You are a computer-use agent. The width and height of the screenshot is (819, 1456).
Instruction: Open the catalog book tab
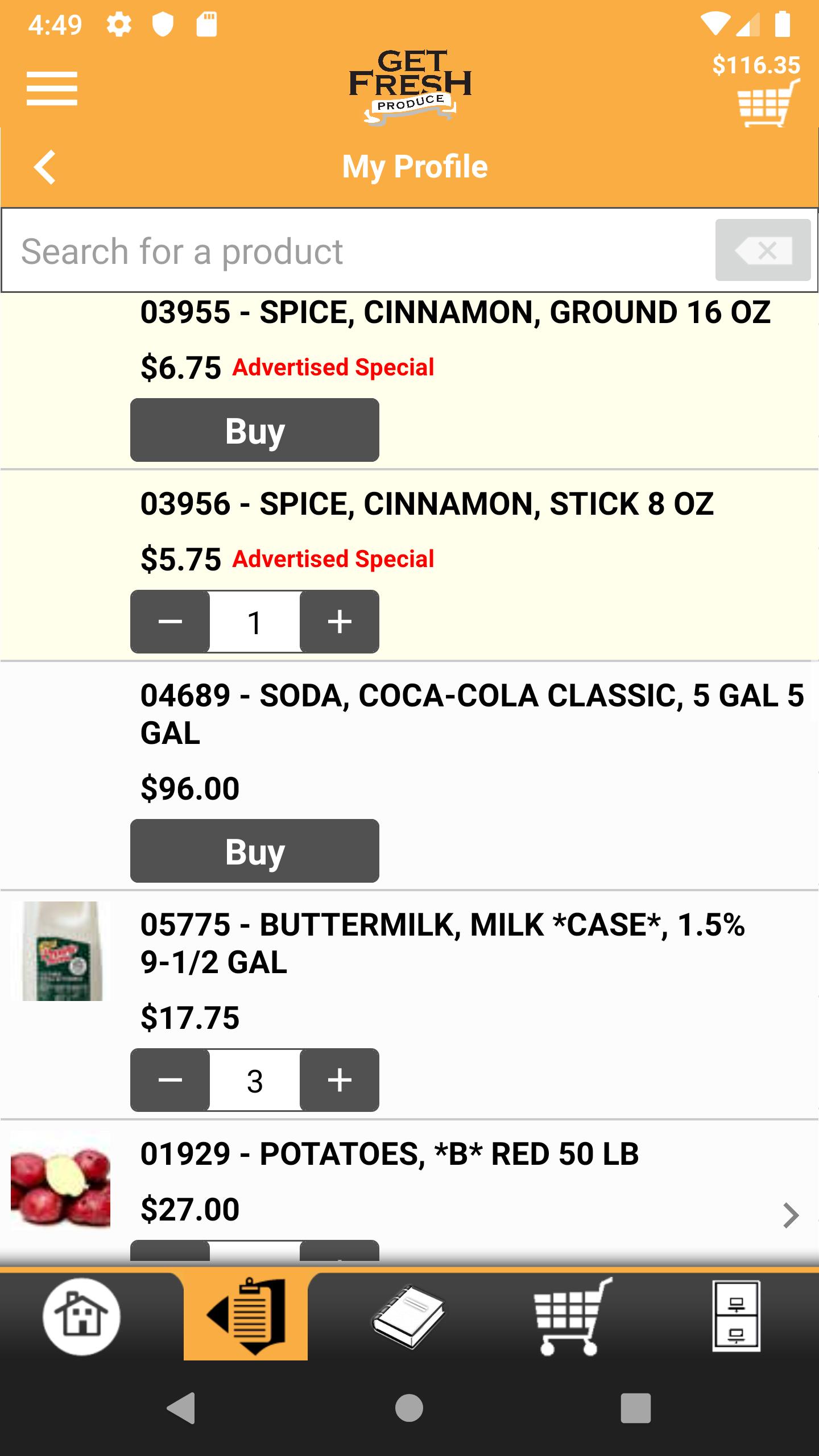[408, 1316]
